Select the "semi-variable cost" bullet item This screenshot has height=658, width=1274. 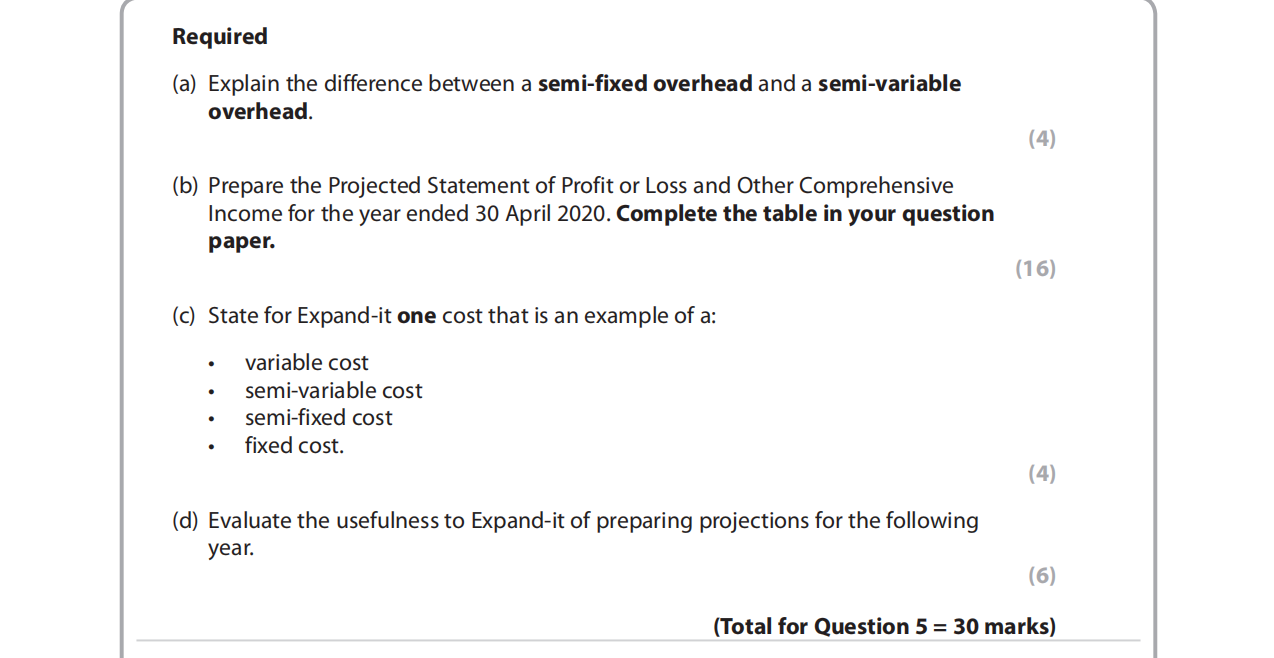[333, 391]
